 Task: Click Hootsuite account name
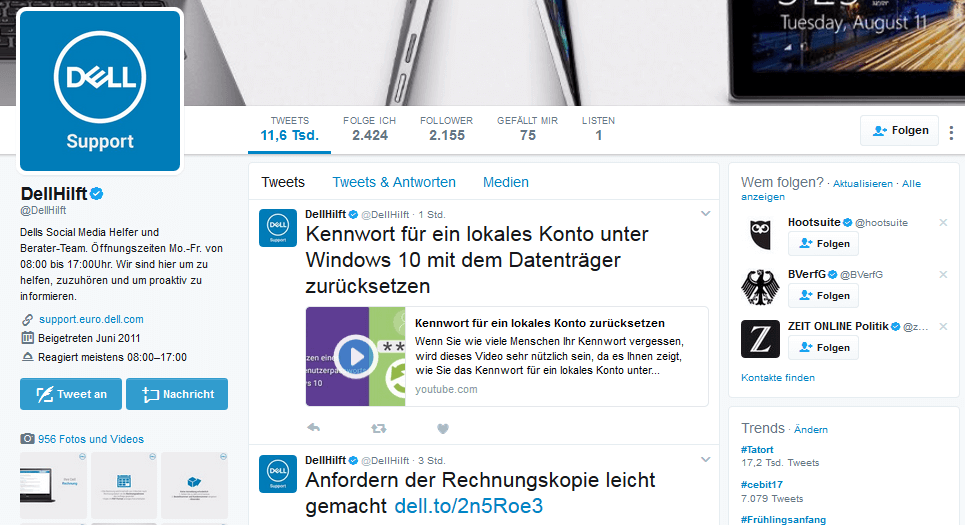point(814,222)
